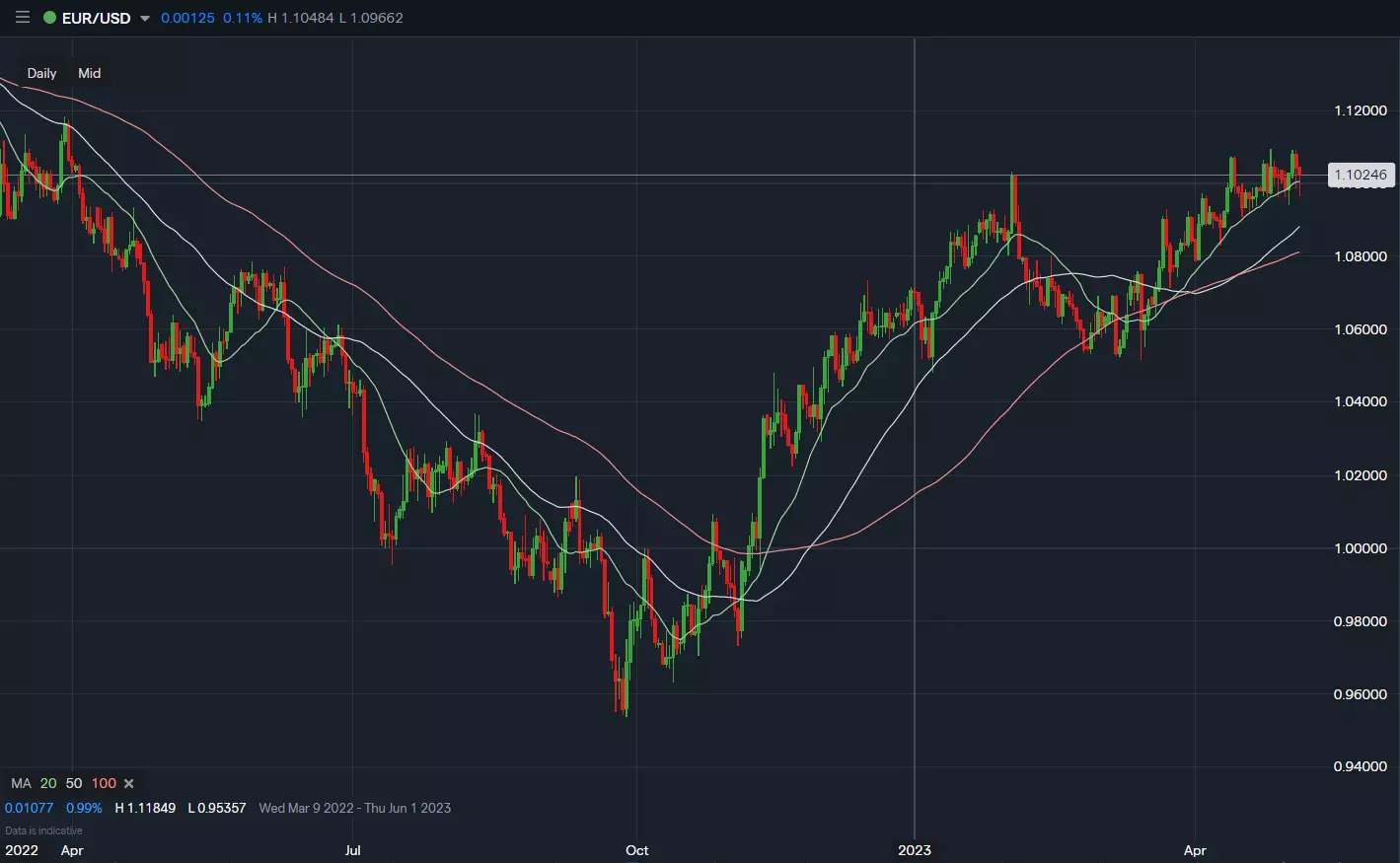Click the 1.02000 price axis label
The image size is (1400, 863).
point(1361,475)
